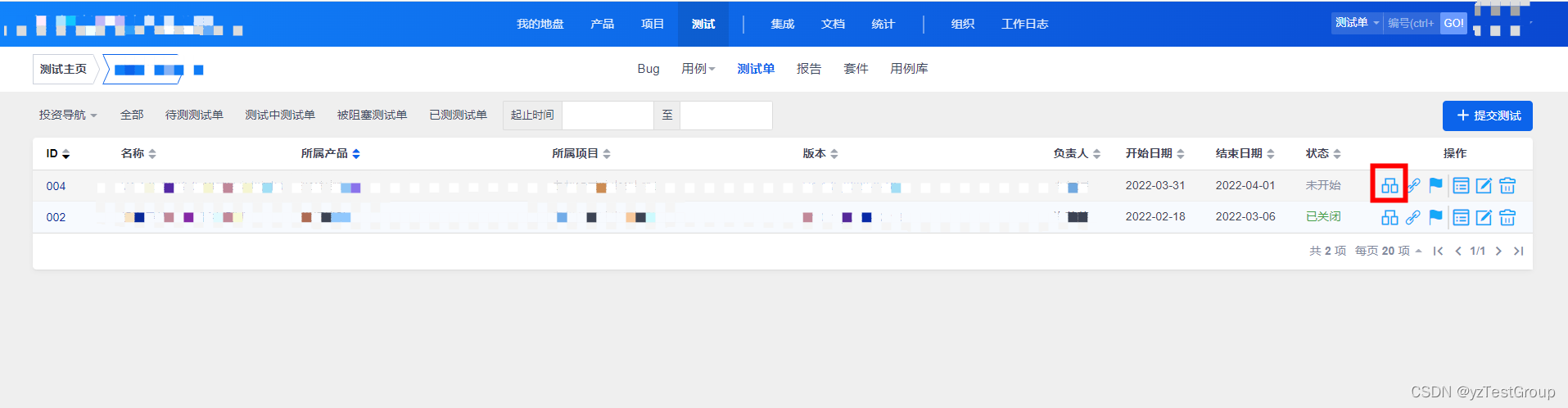
Task: Edit test task 004 with the pencil icon
Action: click(x=1484, y=186)
